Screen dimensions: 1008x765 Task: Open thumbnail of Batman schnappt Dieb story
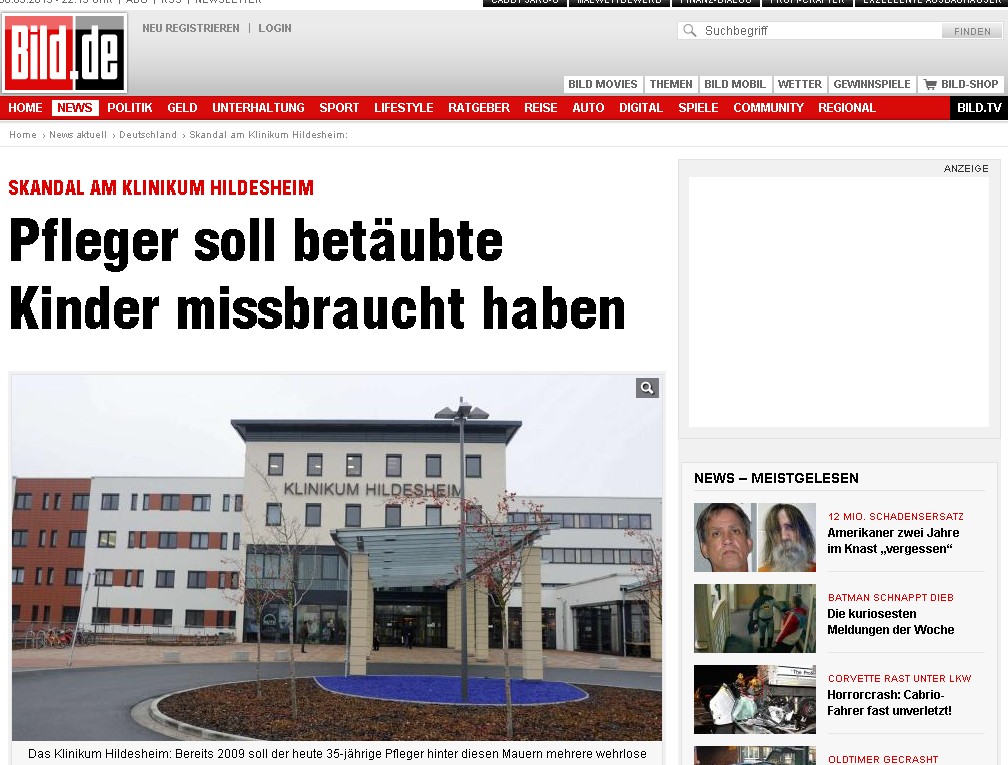755,618
